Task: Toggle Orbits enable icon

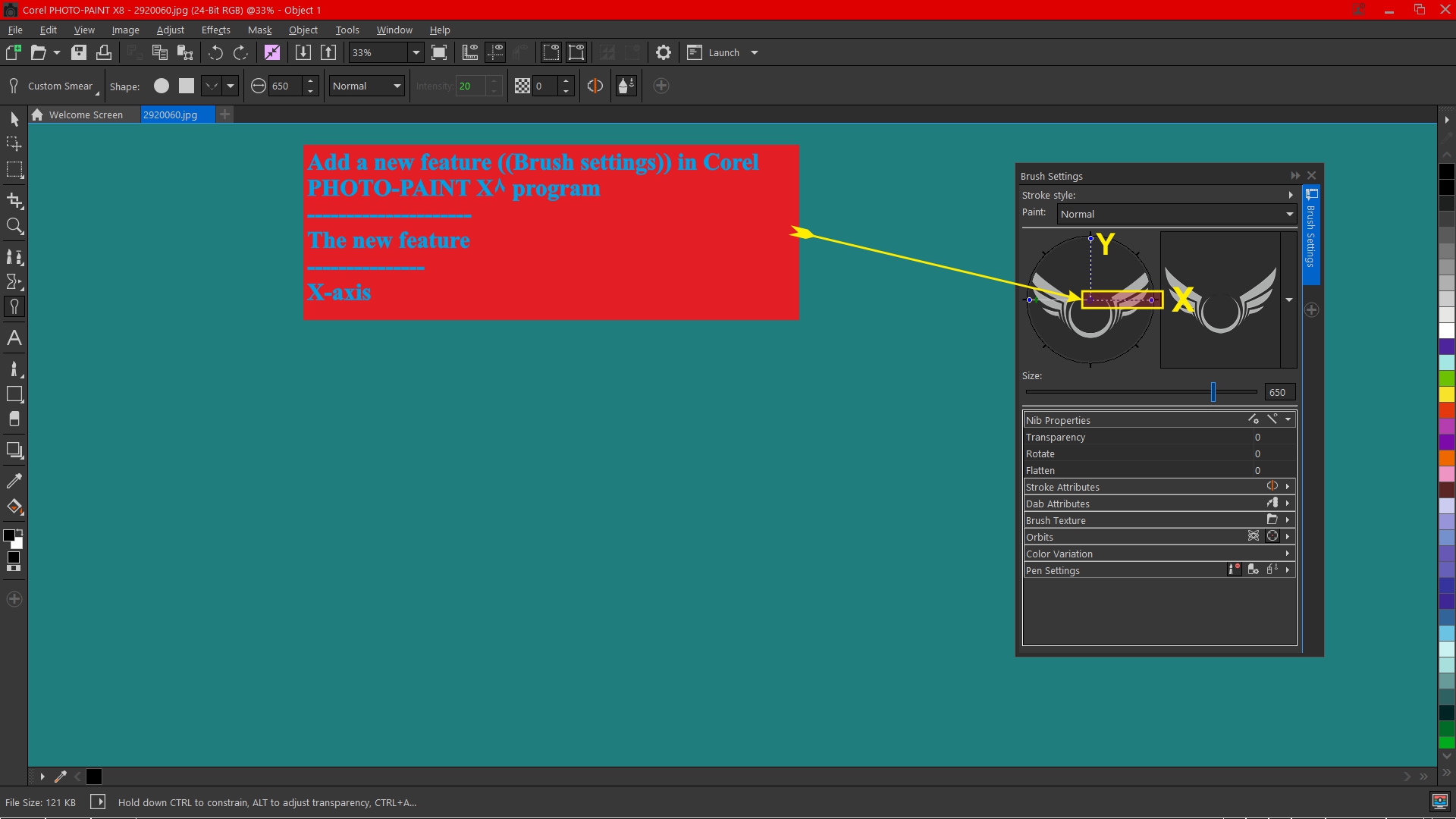Action: click(x=1254, y=536)
